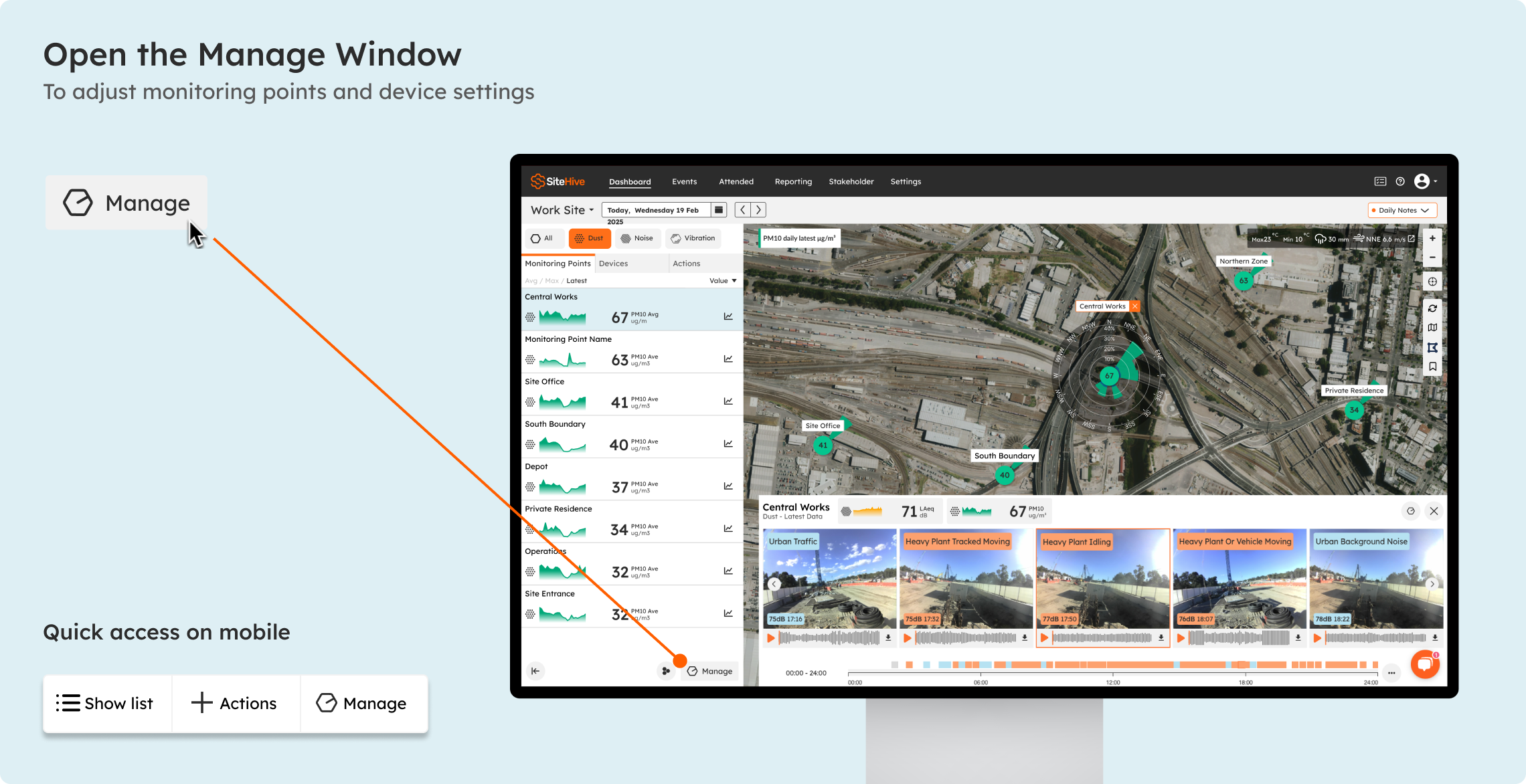Click the bookmark icon on map toolbar

[x=1432, y=367]
